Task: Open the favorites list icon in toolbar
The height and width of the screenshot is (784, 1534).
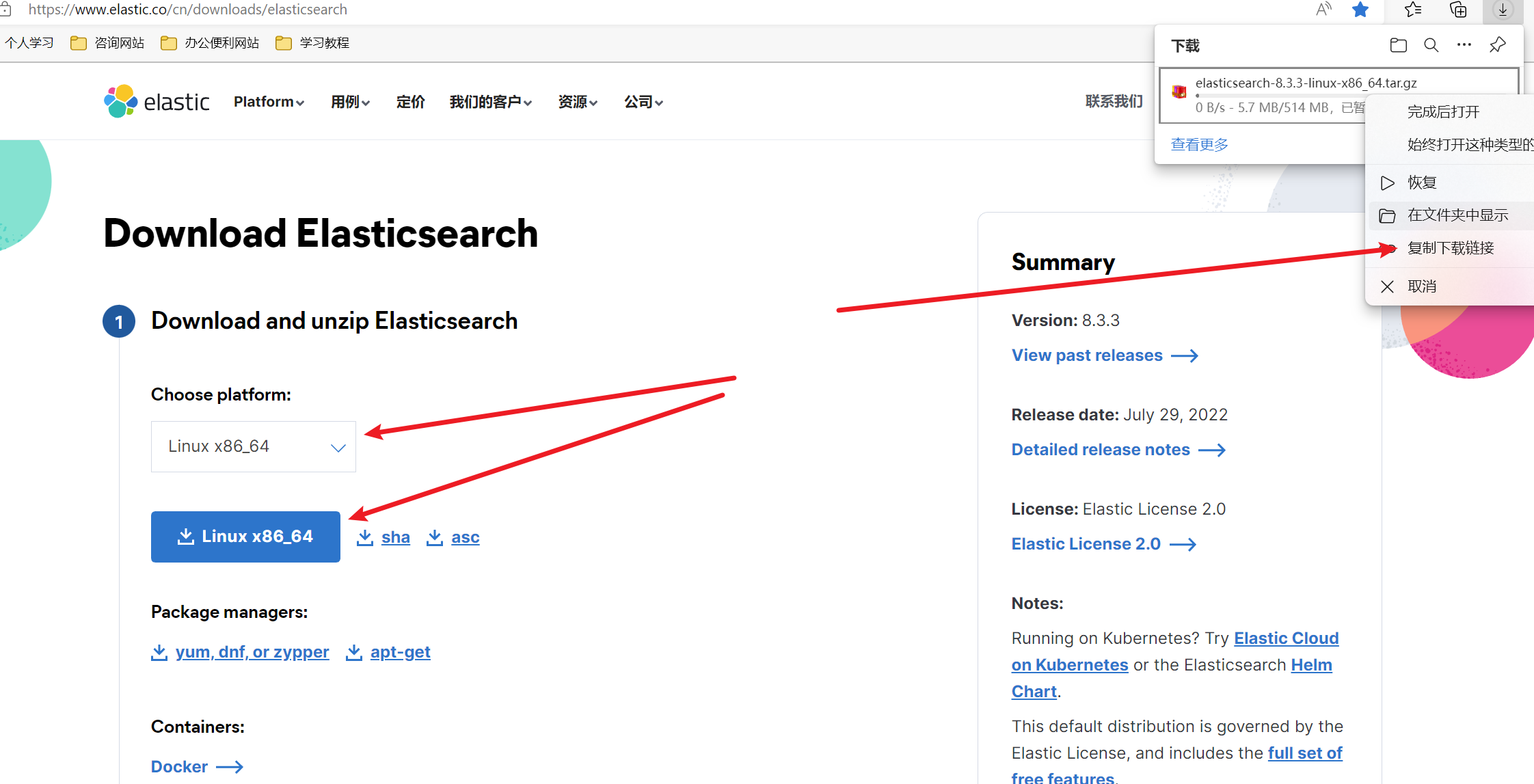Action: [1412, 10]
